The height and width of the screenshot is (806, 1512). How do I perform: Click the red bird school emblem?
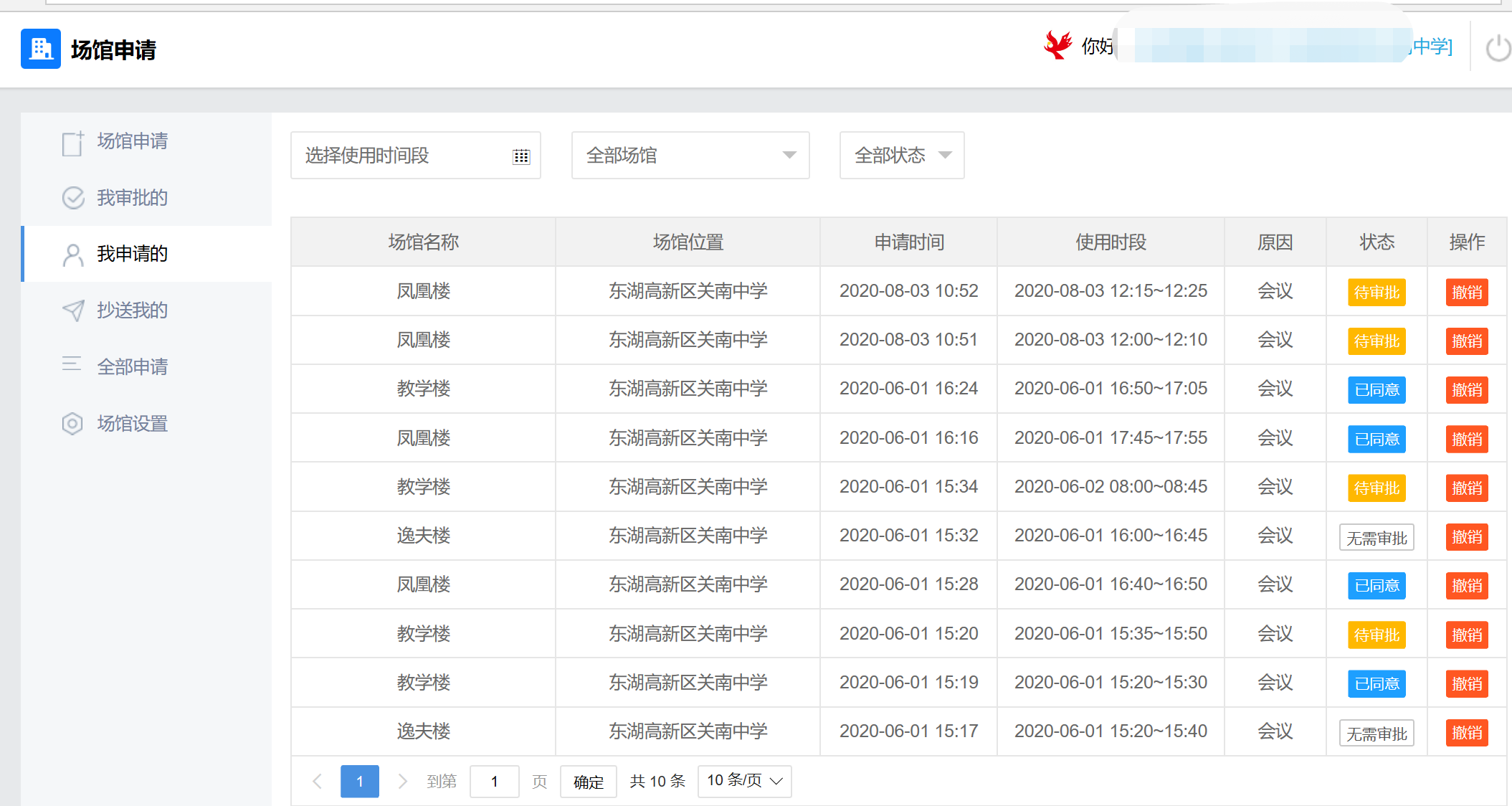coord(1057,45)
